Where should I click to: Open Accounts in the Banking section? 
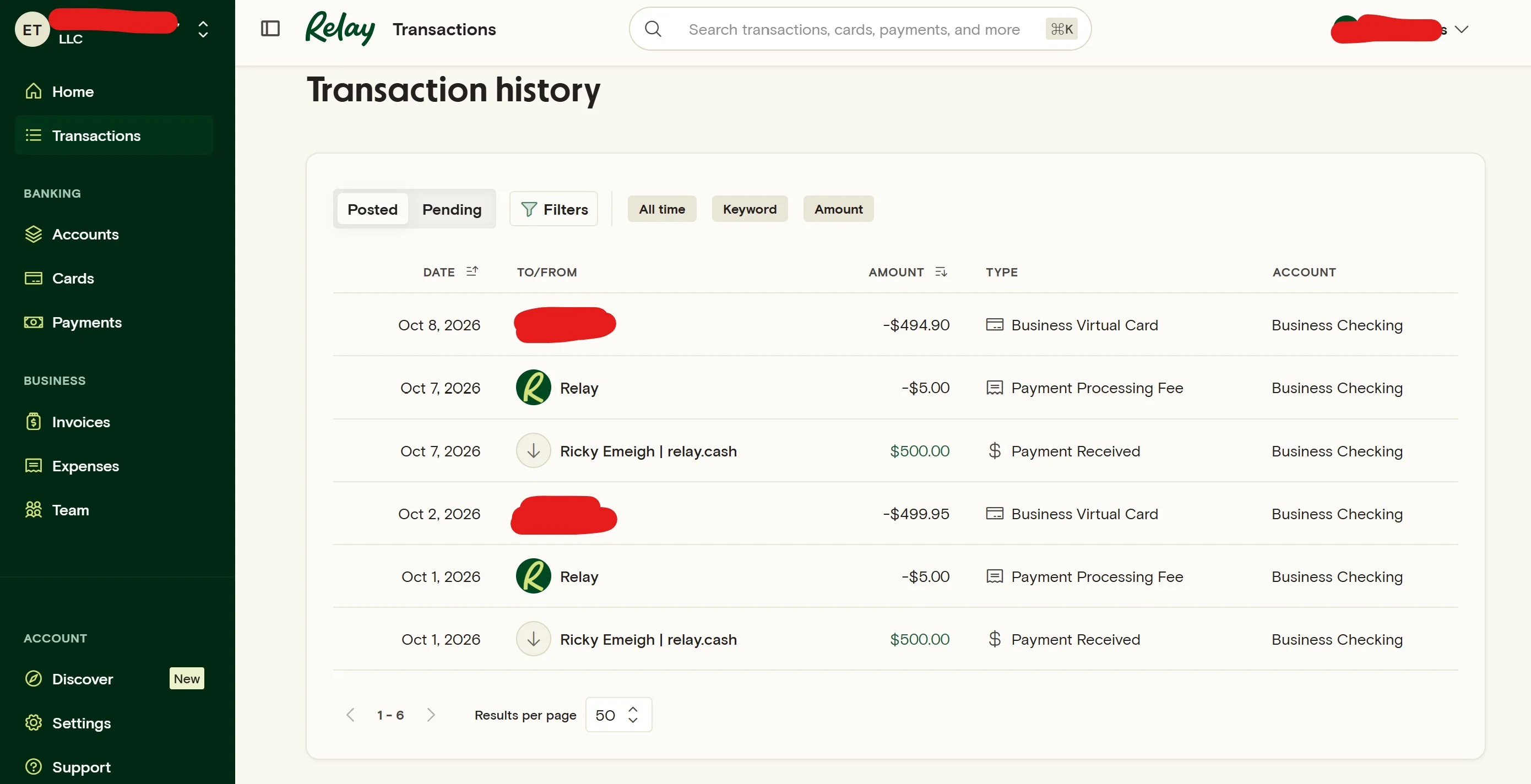click(x=72, y=234)
